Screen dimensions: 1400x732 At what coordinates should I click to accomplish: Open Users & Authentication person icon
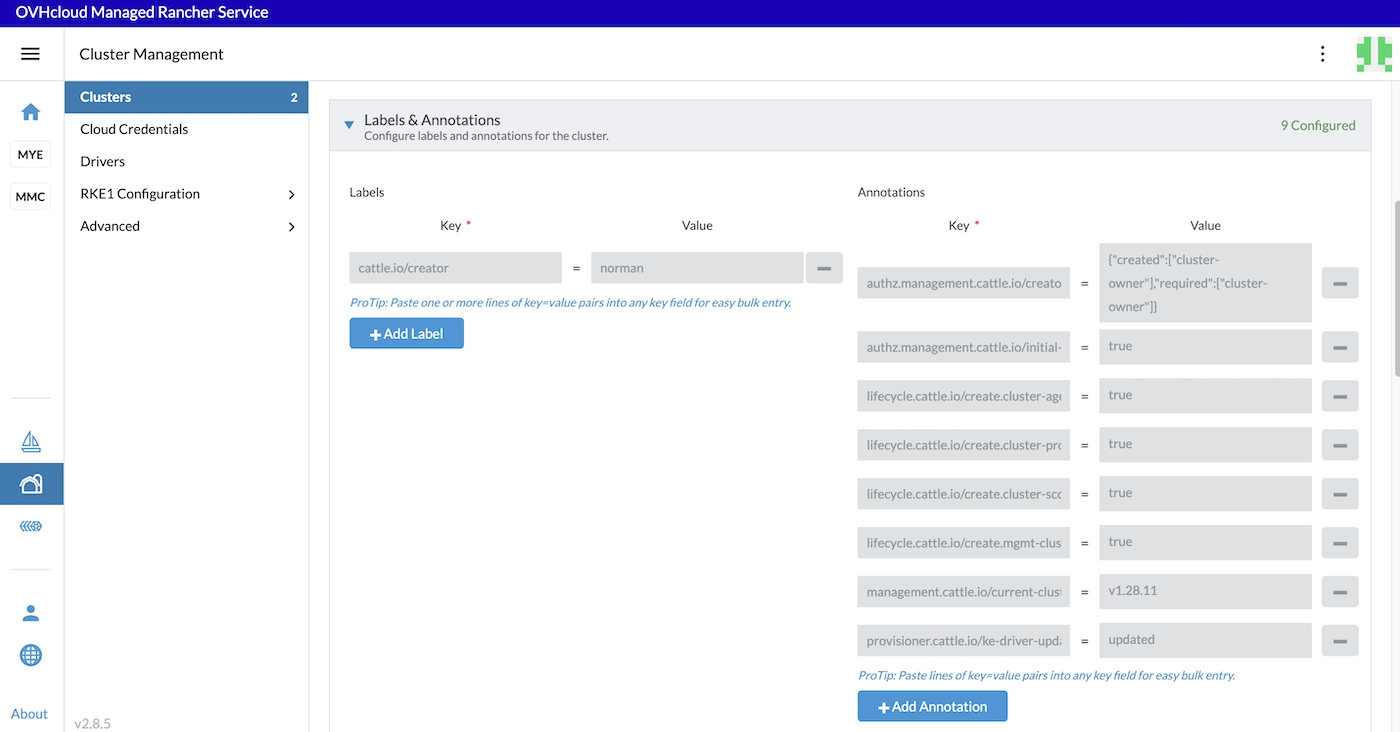point(30,612)
